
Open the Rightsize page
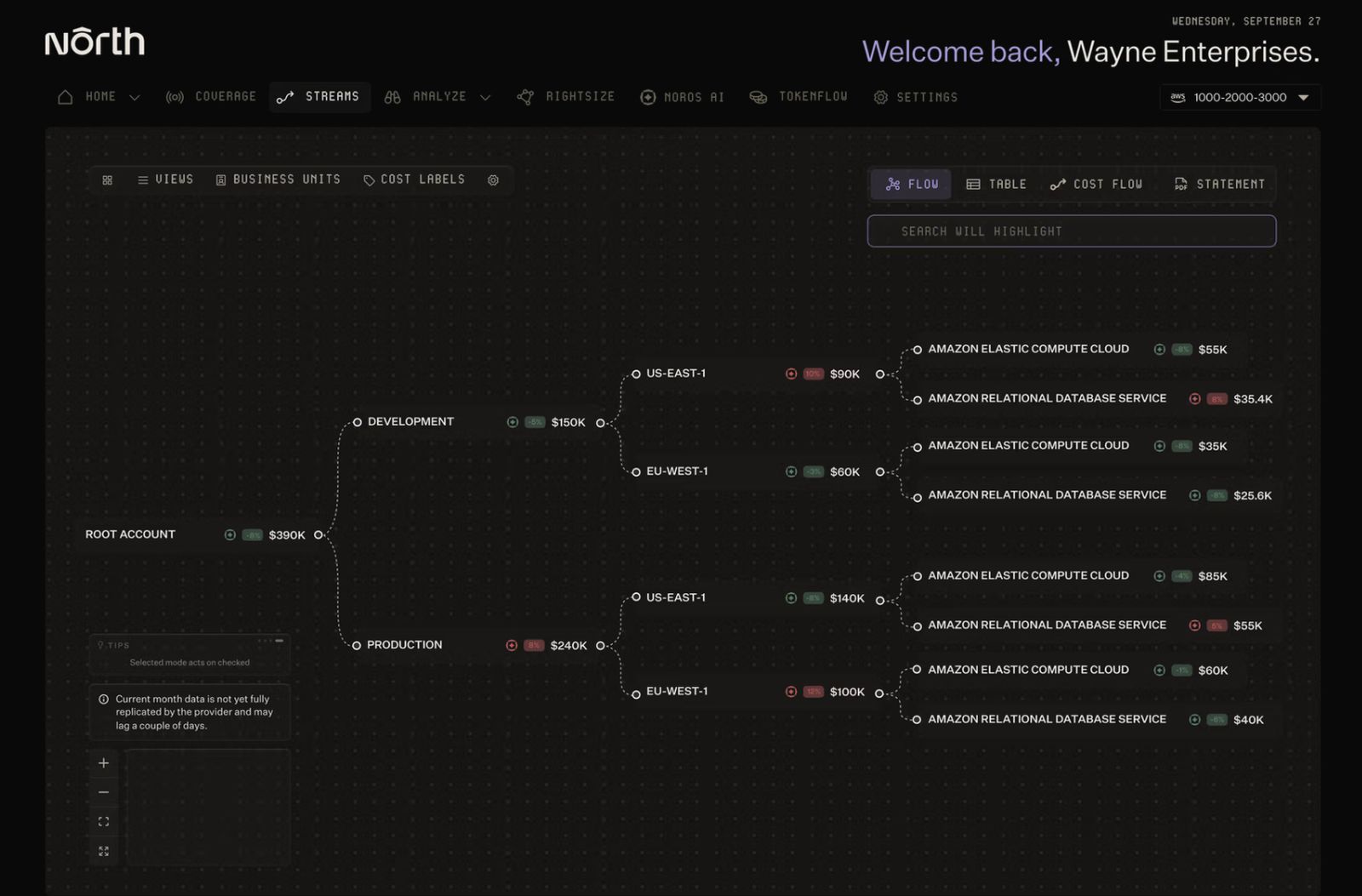coord(565,97)
